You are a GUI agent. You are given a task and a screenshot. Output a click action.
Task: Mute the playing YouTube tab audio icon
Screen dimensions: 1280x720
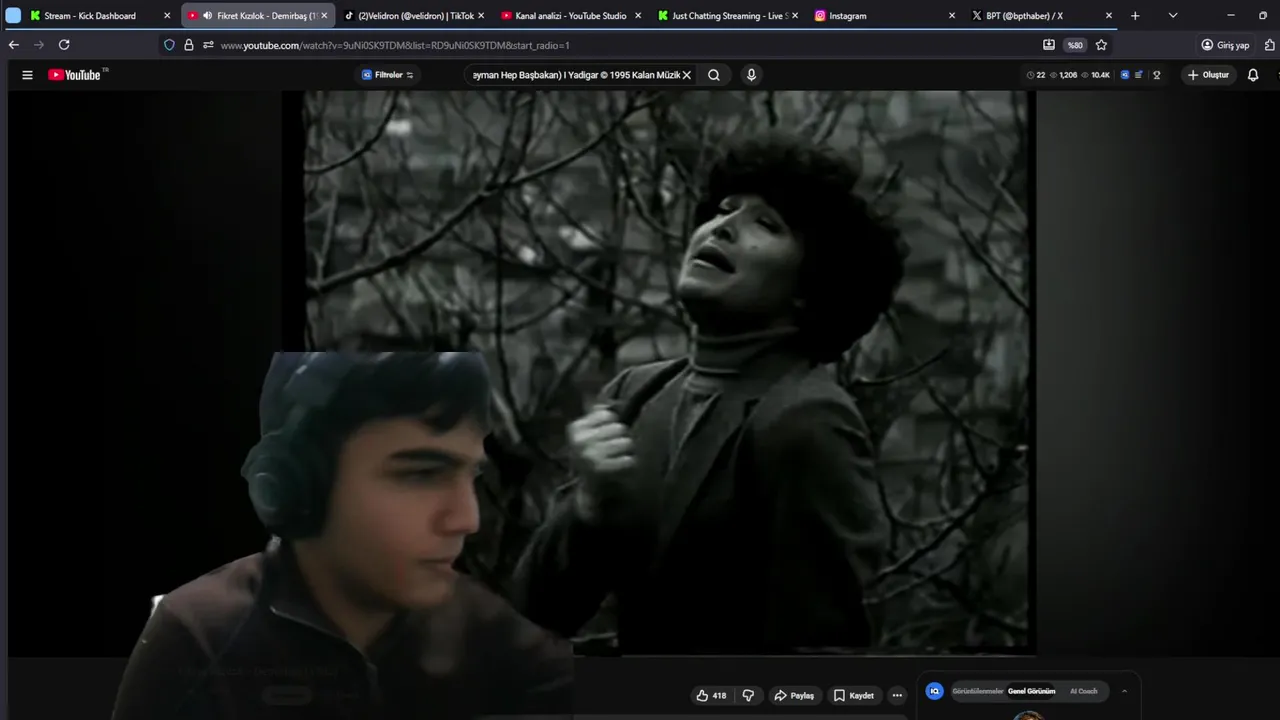pos(207,16)
